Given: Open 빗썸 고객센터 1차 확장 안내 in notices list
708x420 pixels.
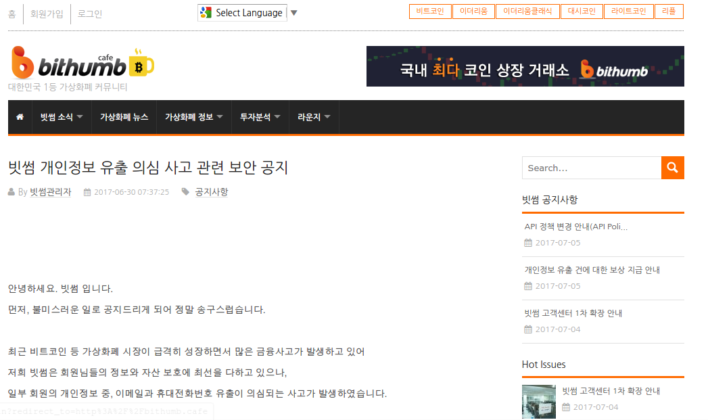Looking at the screenshot, I should point(573,313).
